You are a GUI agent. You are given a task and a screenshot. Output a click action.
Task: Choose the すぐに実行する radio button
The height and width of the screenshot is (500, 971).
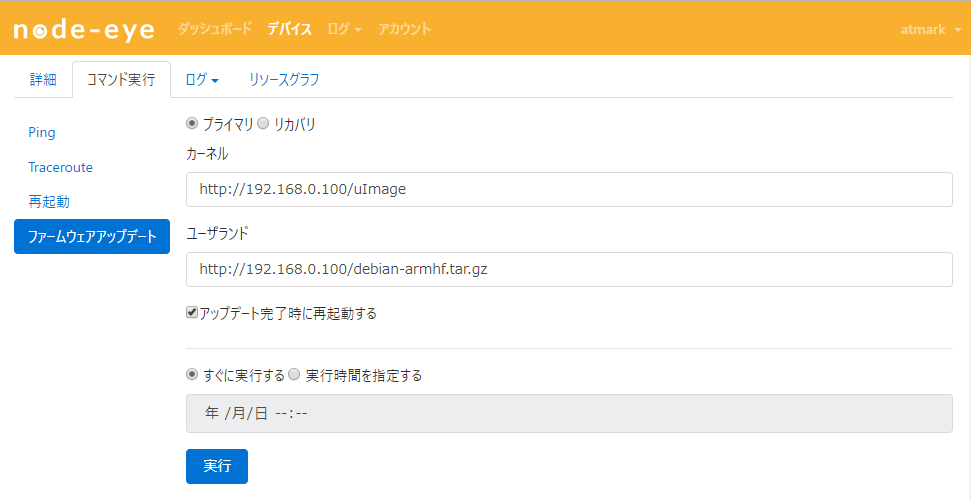pos(192,374)
